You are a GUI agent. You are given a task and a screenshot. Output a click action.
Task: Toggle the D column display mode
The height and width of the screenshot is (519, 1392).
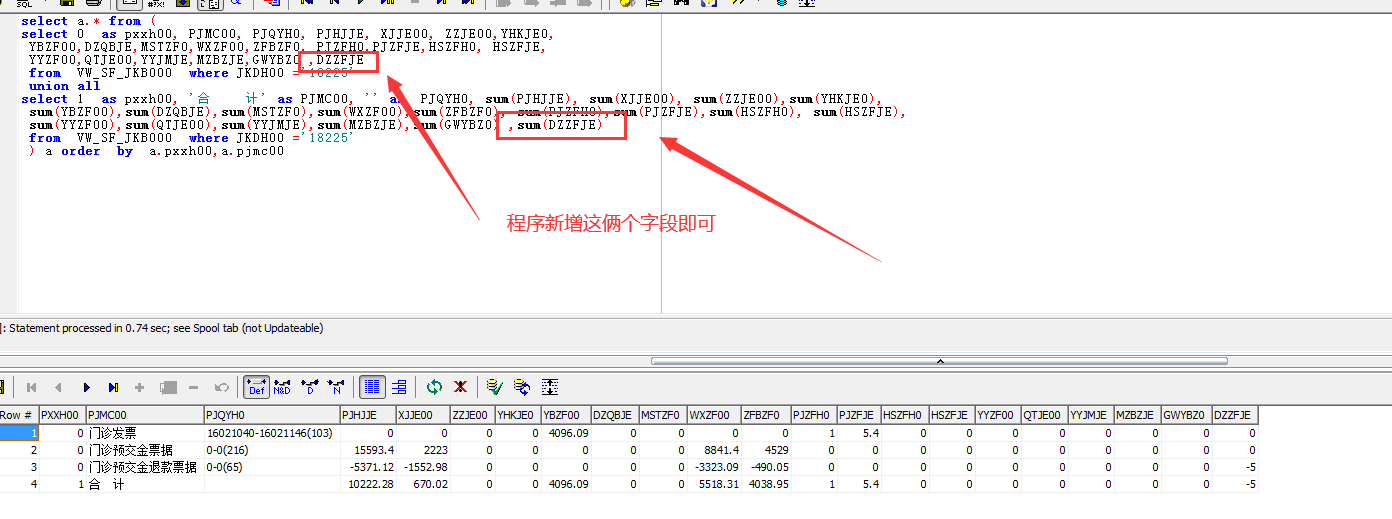coord(310,387)
